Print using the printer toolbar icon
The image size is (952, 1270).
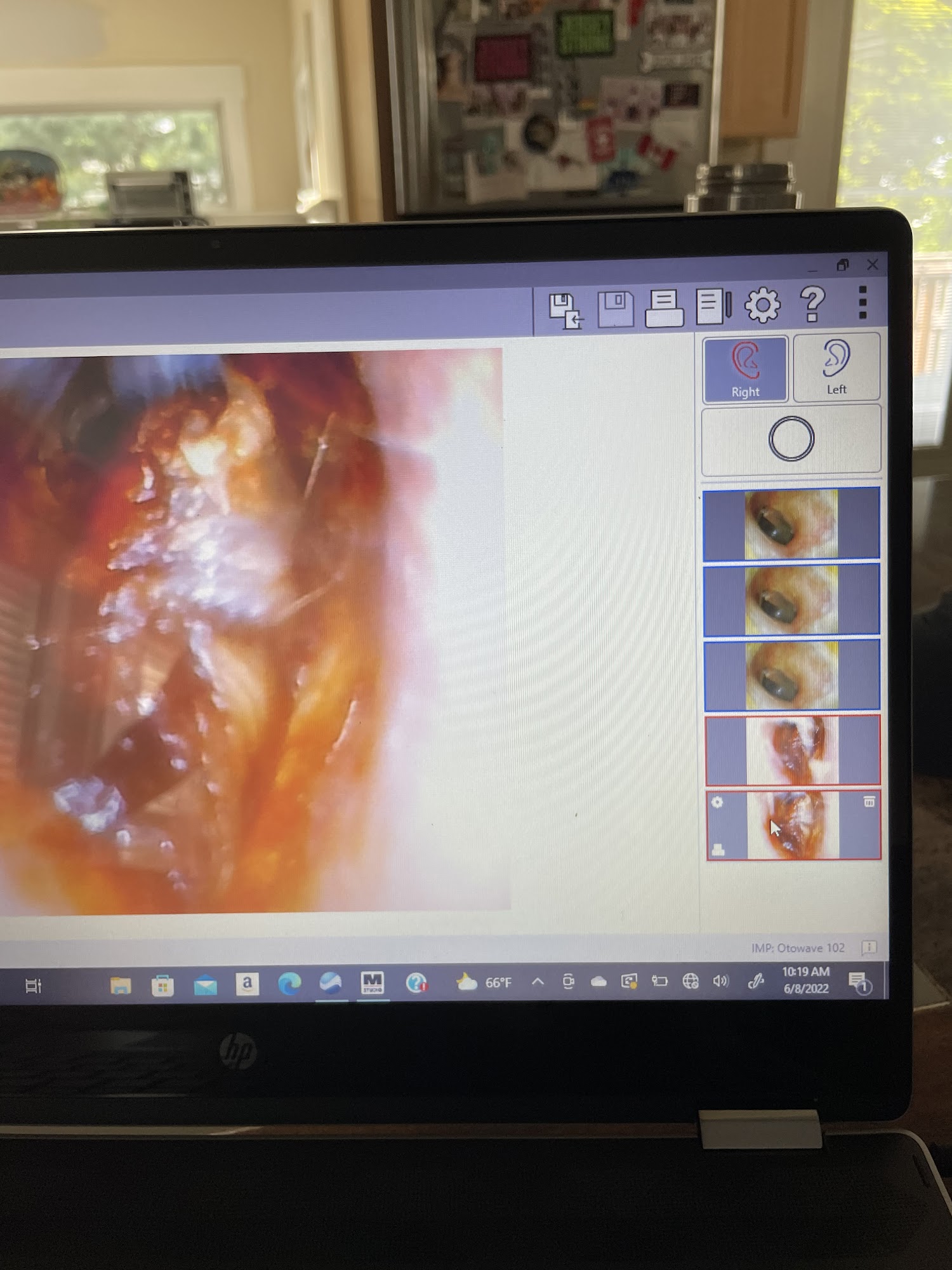click(664, 308)
